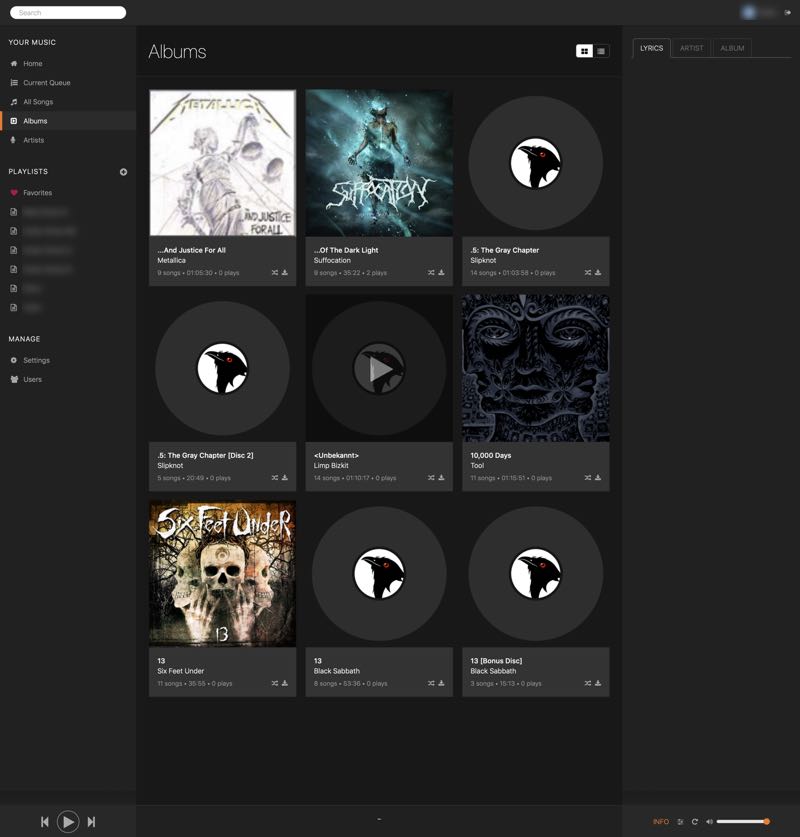The image size is (800, 837).
Task: Click the Metallica album cover
Action: point(223,163)
